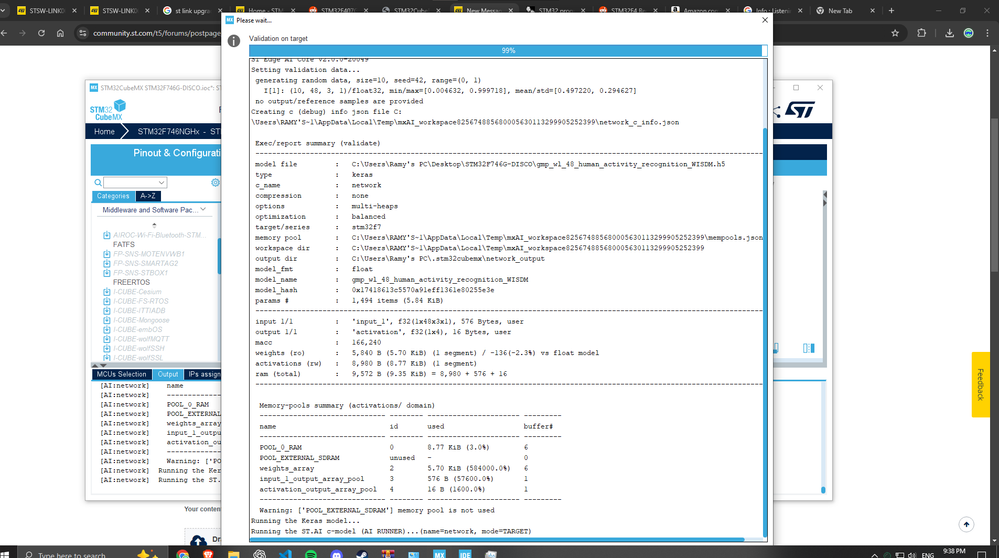
Task: Click download icon beside I-CUBE-wolfMQTT
Action: click(x=106, y=340)
